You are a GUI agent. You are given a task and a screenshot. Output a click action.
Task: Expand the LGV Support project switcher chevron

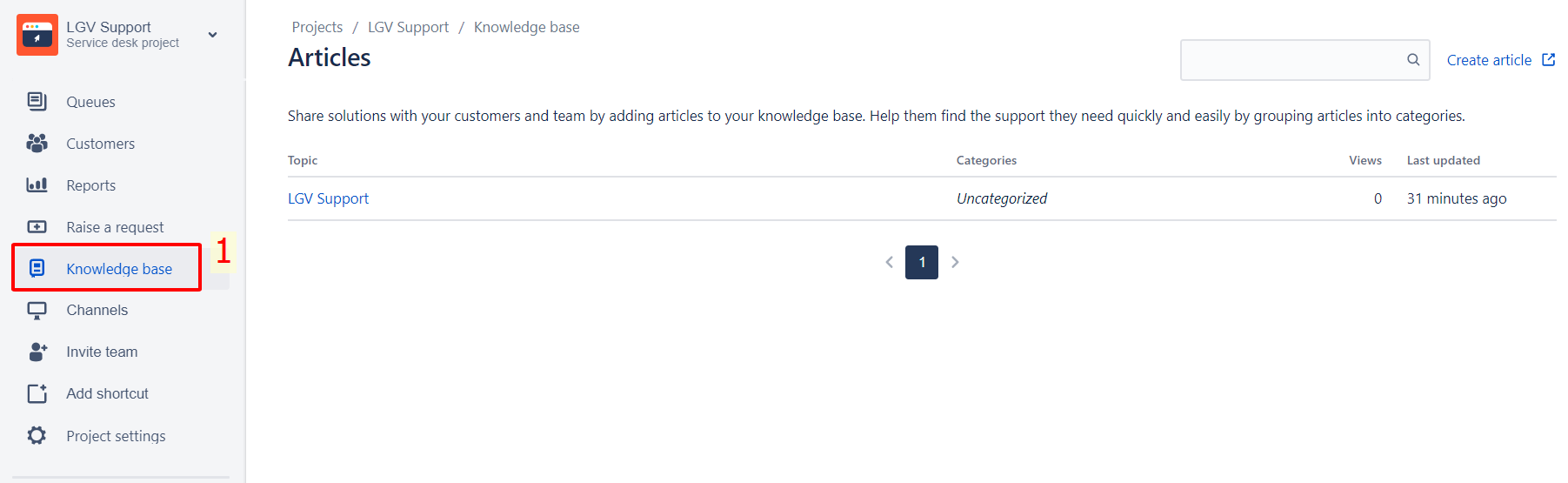click(x=212, y=35)
